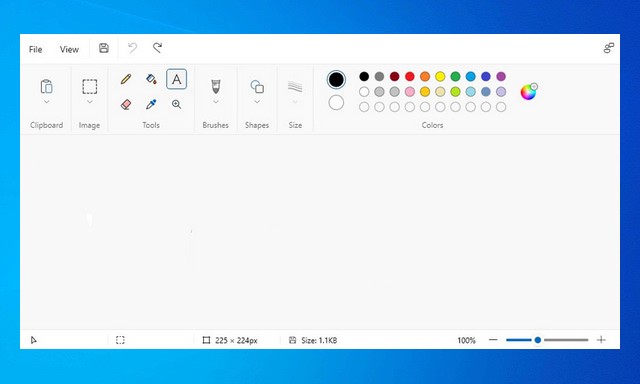The width and height of the screenshot is (640, 384).
Task: Select the Pencil tool
Action: pos(126,79)
